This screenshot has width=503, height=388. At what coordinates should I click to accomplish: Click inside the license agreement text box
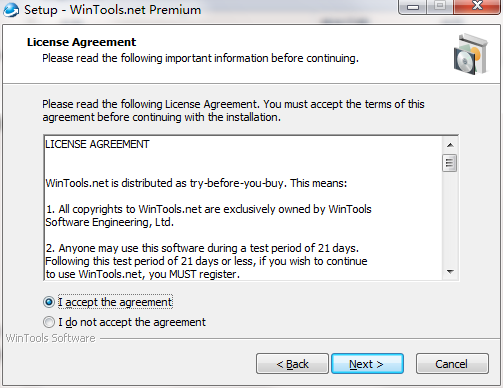pos(243,208)
